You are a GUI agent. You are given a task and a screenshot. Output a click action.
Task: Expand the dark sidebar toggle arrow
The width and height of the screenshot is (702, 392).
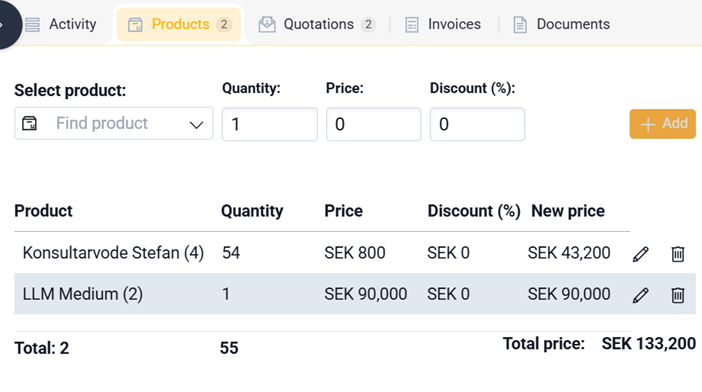(x=7, y=24)
